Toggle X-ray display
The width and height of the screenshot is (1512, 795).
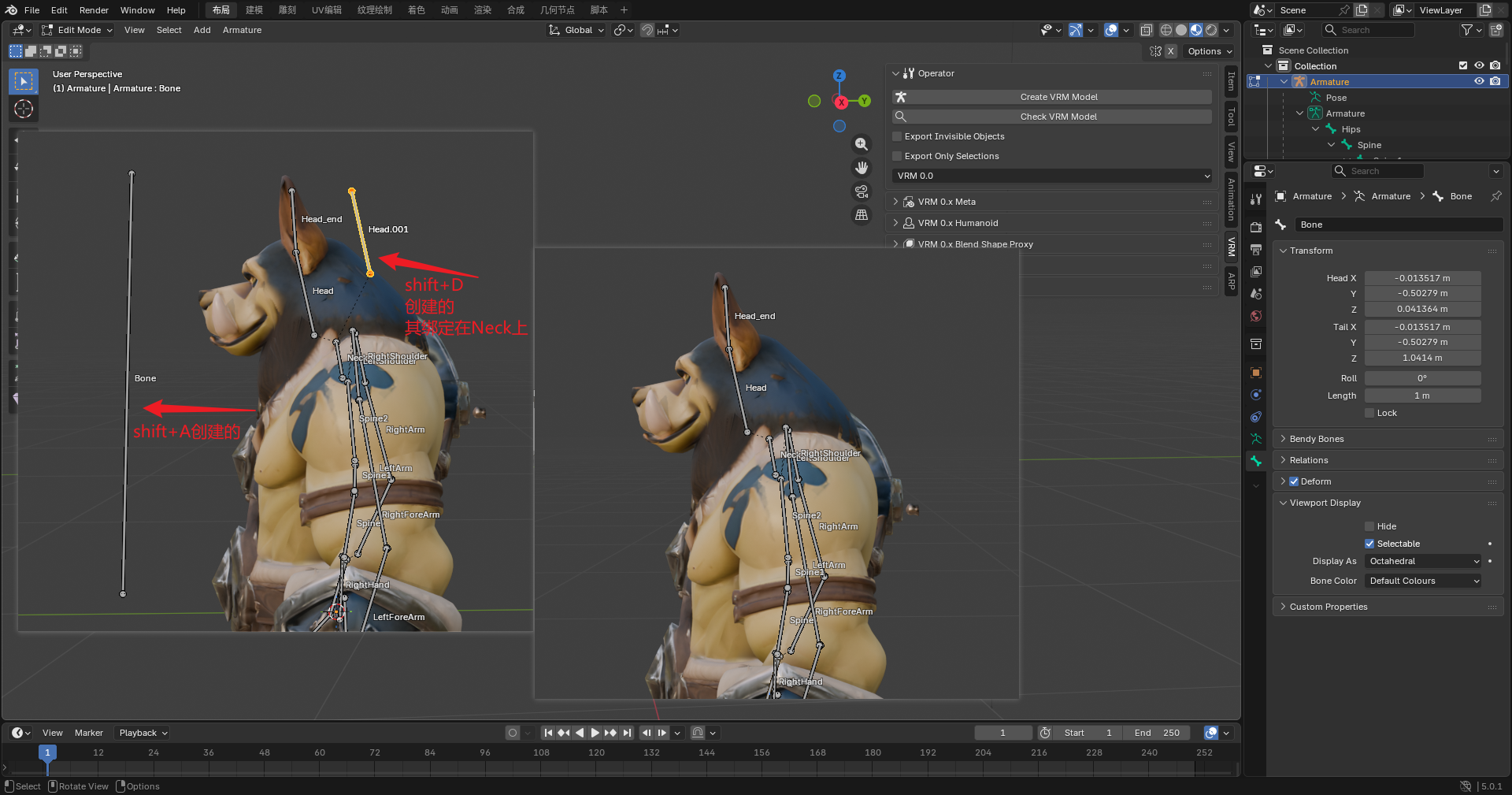click(1147, 30)
